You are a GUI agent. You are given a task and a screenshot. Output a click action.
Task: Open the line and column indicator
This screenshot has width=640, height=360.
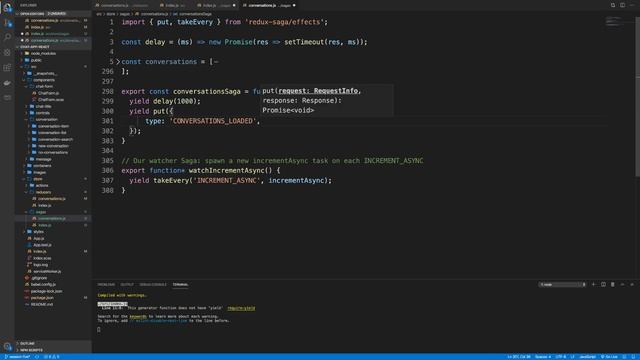[519, 357]
